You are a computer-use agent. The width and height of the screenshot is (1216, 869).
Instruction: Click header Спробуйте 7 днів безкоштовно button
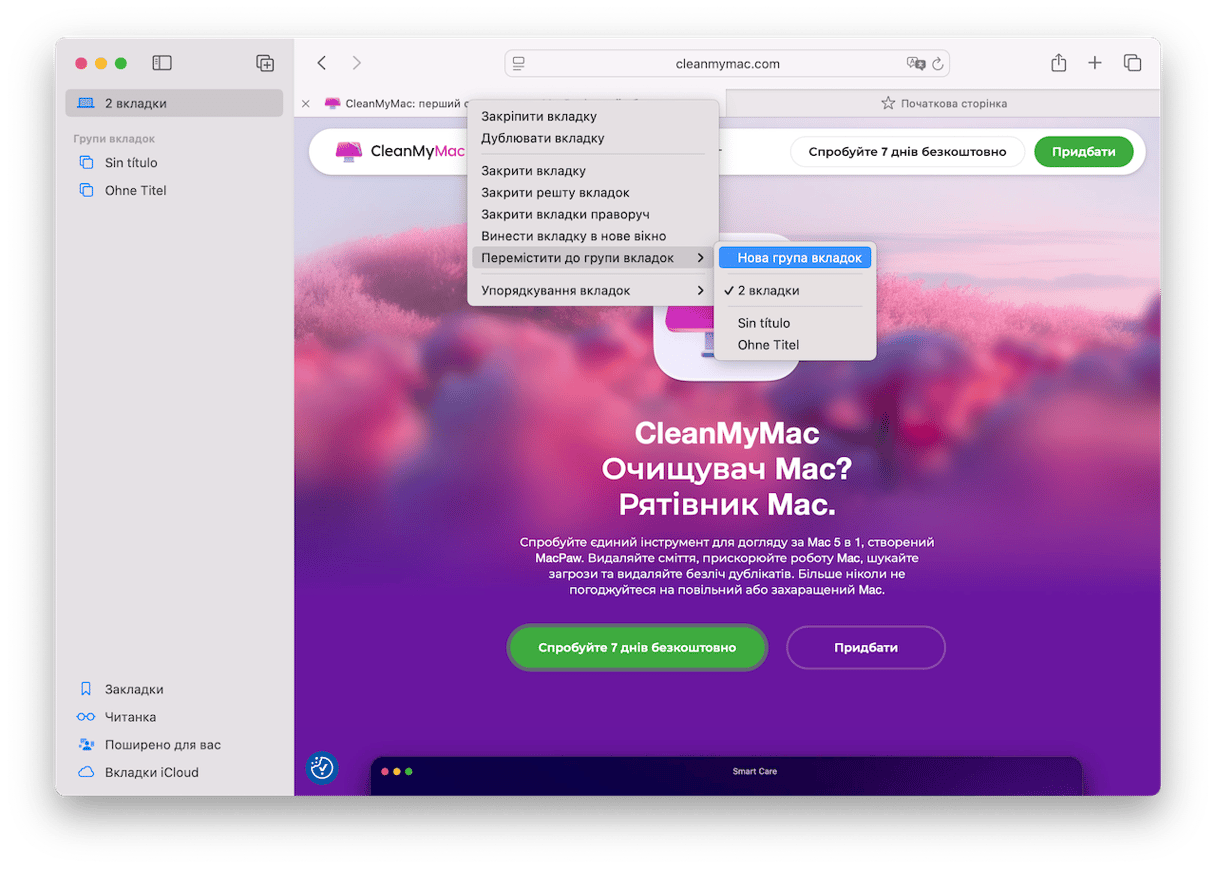pos(908,152)
